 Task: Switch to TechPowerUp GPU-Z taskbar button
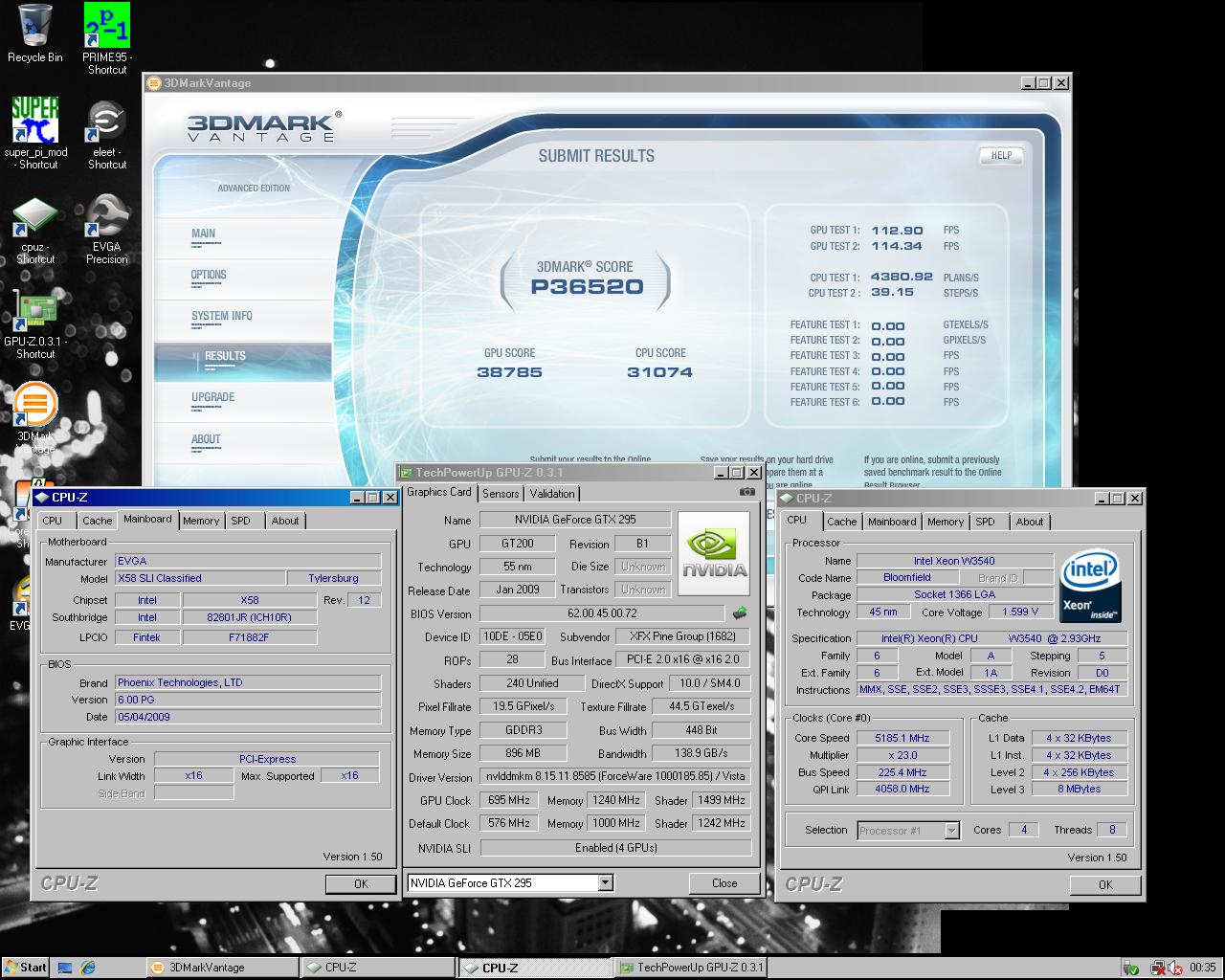[x=689, y=968]
